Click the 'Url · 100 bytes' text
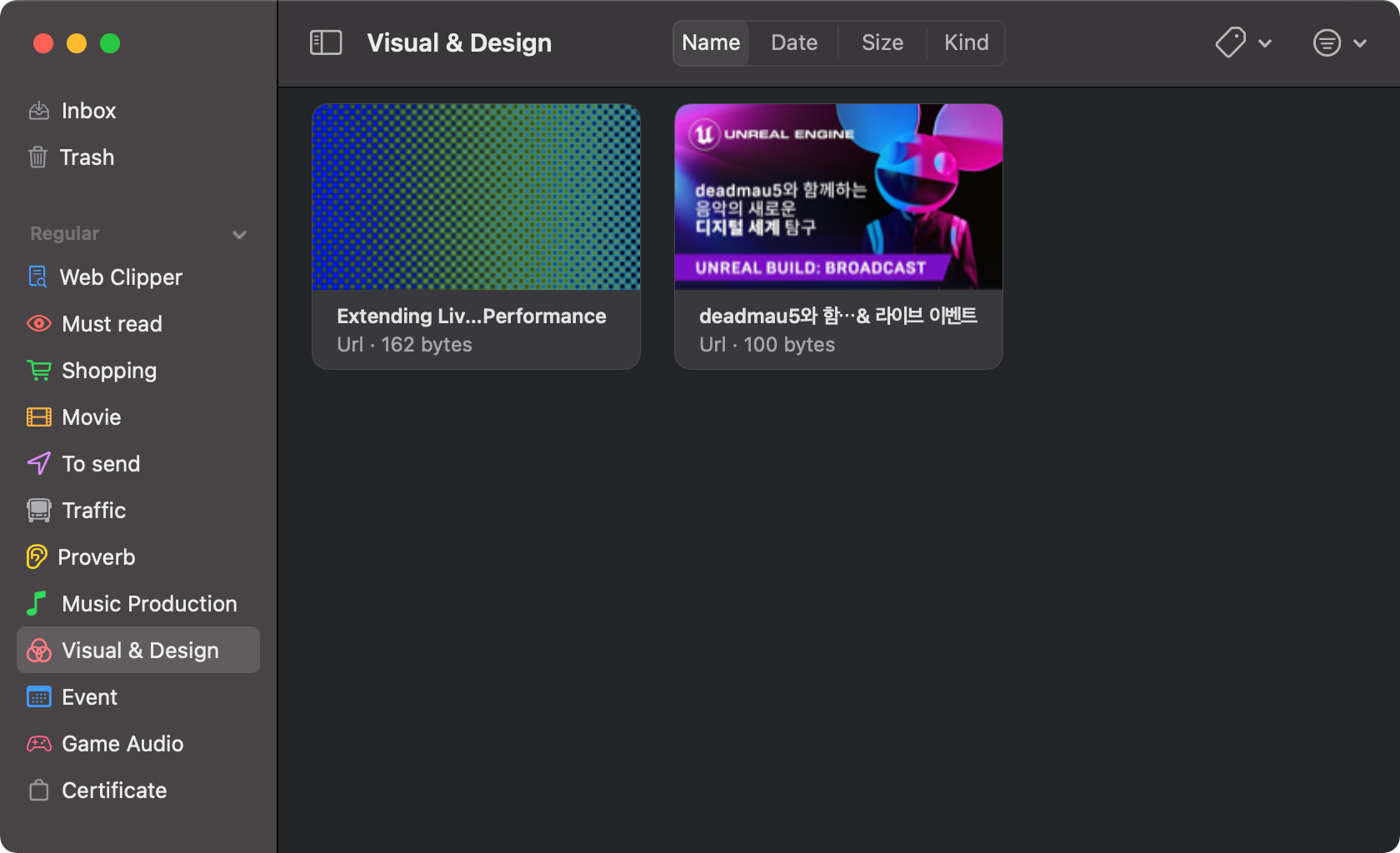This screenshot has width=1400, height=853. pos(767,345)
